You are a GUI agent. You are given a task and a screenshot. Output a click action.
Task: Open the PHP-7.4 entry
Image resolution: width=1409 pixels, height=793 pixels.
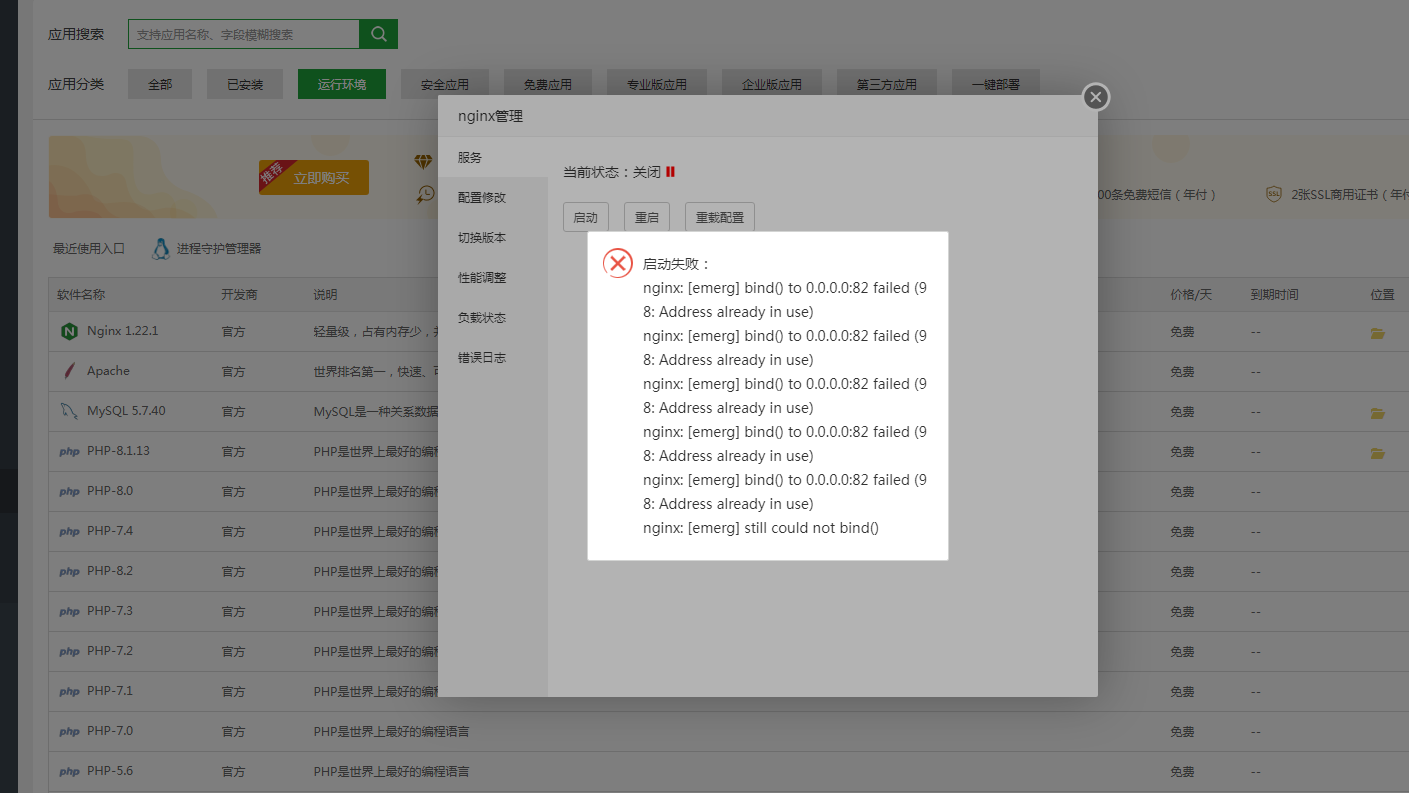[110, 531]
